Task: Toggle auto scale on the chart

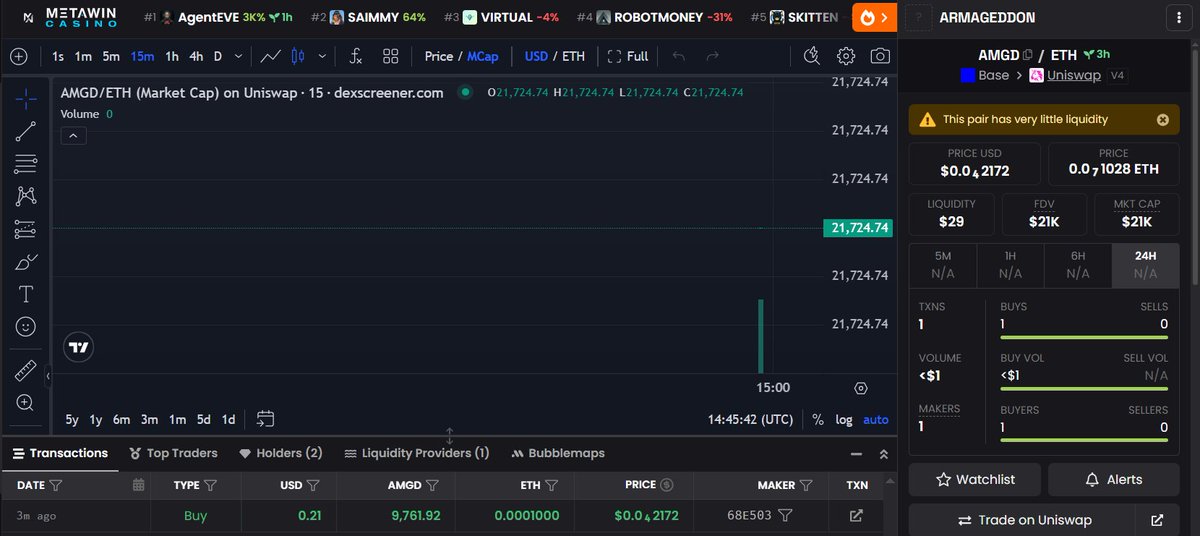Action: click(875, 419)
